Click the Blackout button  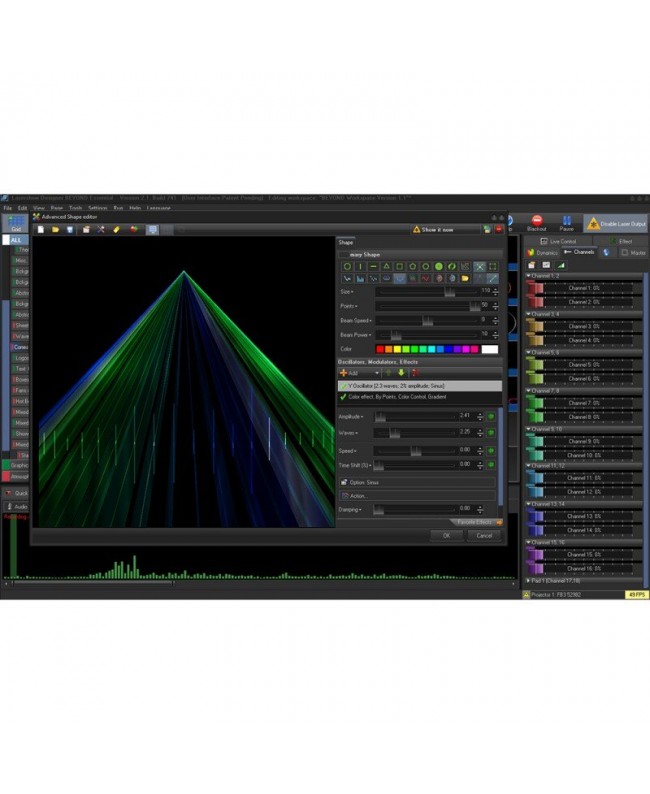(537, 223)
